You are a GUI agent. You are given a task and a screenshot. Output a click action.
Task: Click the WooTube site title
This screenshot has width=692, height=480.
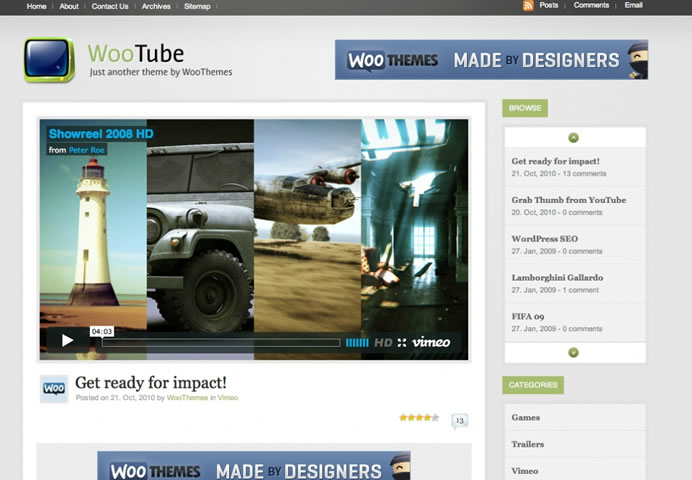click(x=136, y=53)
